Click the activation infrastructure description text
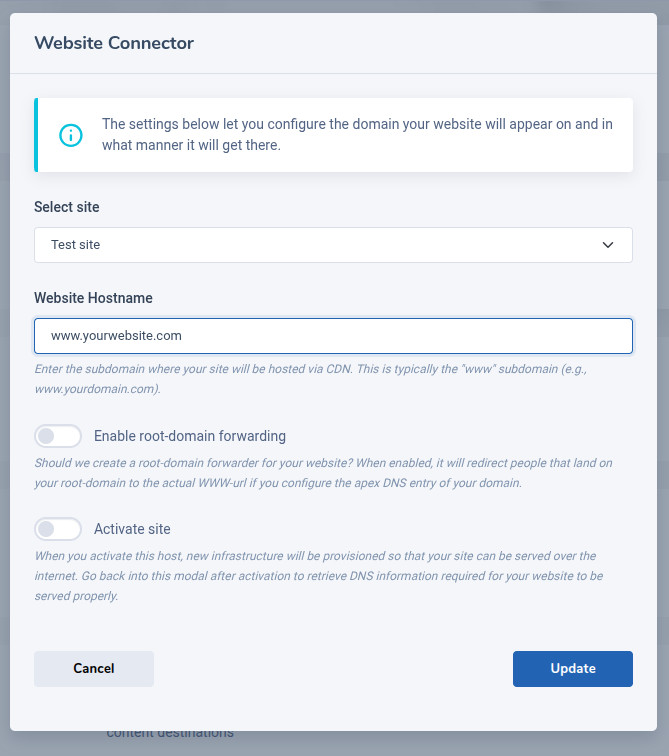This screenshot has width=669, height=756. click(x=319, y=576)
